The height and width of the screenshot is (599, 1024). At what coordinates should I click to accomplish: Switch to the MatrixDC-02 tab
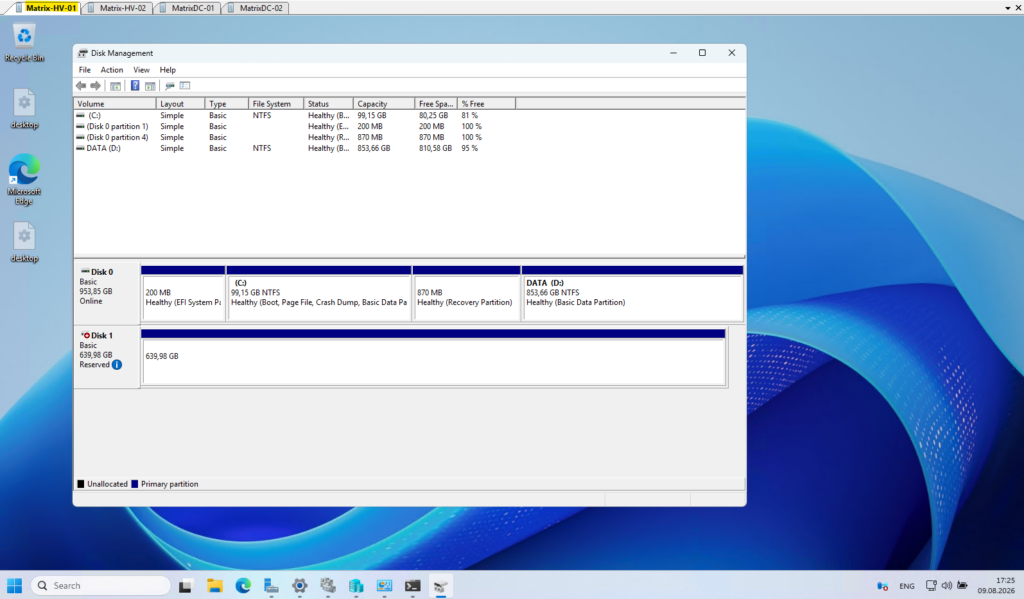click(255, 8)
